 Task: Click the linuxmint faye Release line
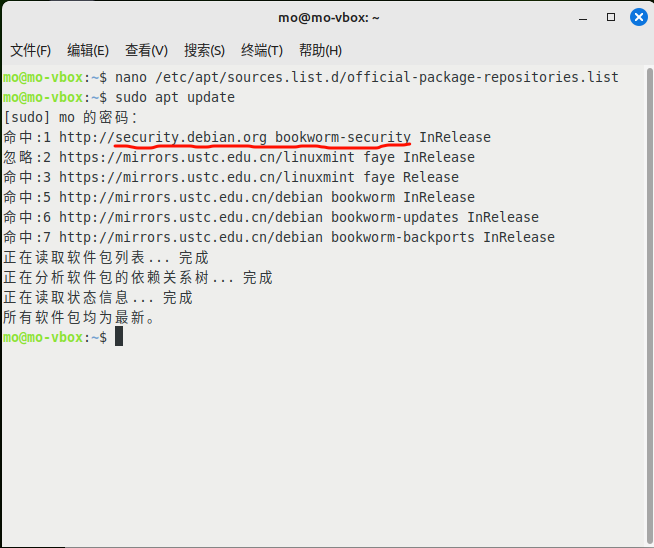pos(231,177)
